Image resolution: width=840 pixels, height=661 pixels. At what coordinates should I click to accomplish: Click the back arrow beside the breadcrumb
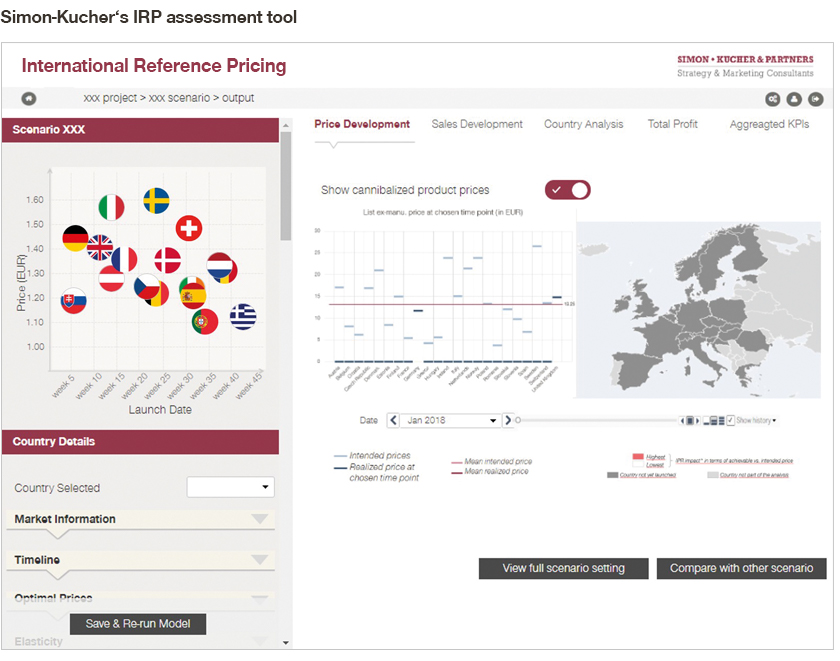click(x=28, y=99)
